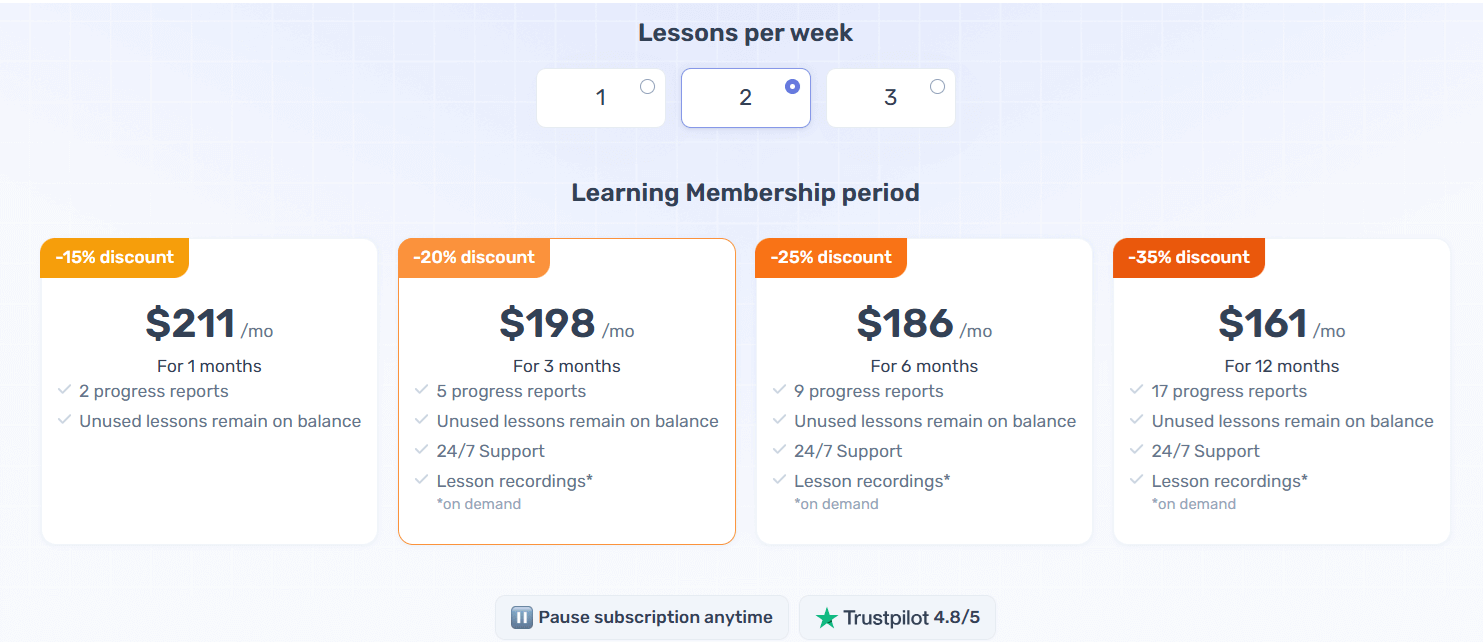Viewport: 1483px width, 642px height.
Task: Click the -35% discount badge
Action: coord(1188,257)
